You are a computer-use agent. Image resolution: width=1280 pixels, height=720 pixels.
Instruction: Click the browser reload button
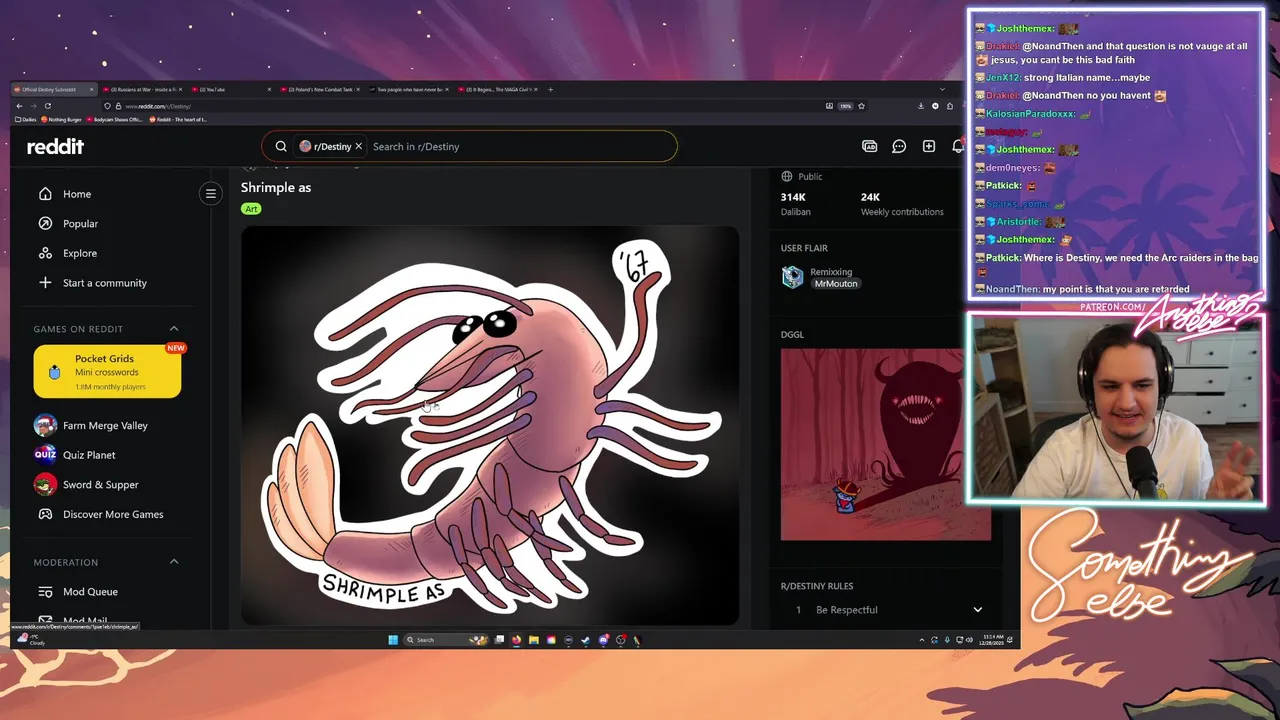click(x=48, y=106)
